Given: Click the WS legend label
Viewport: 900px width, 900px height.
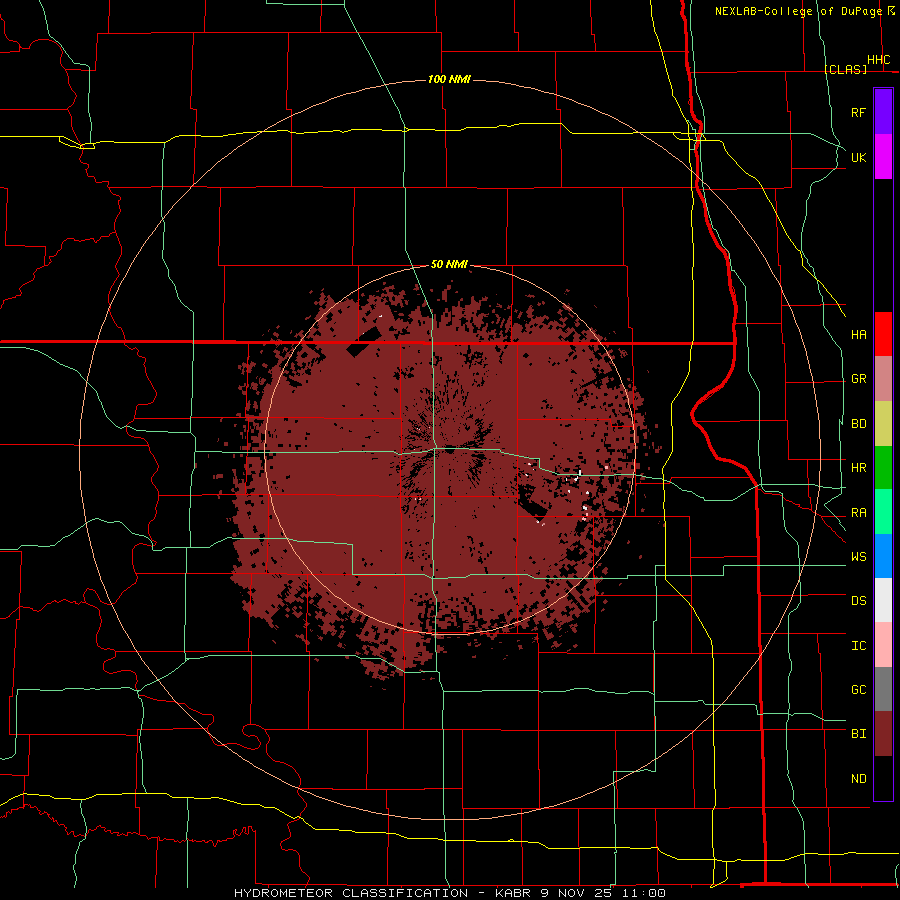Looking at the screenshot, I should 859,557.
